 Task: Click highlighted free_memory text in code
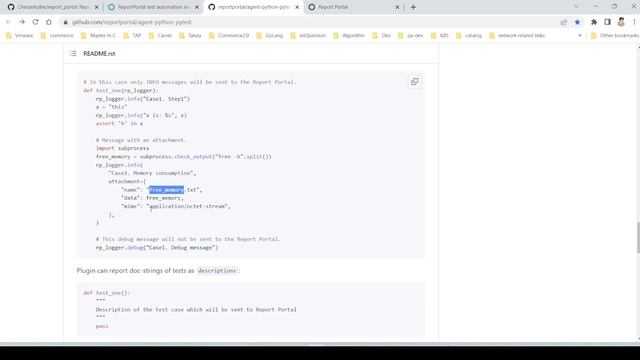click(x=167, y=189)
